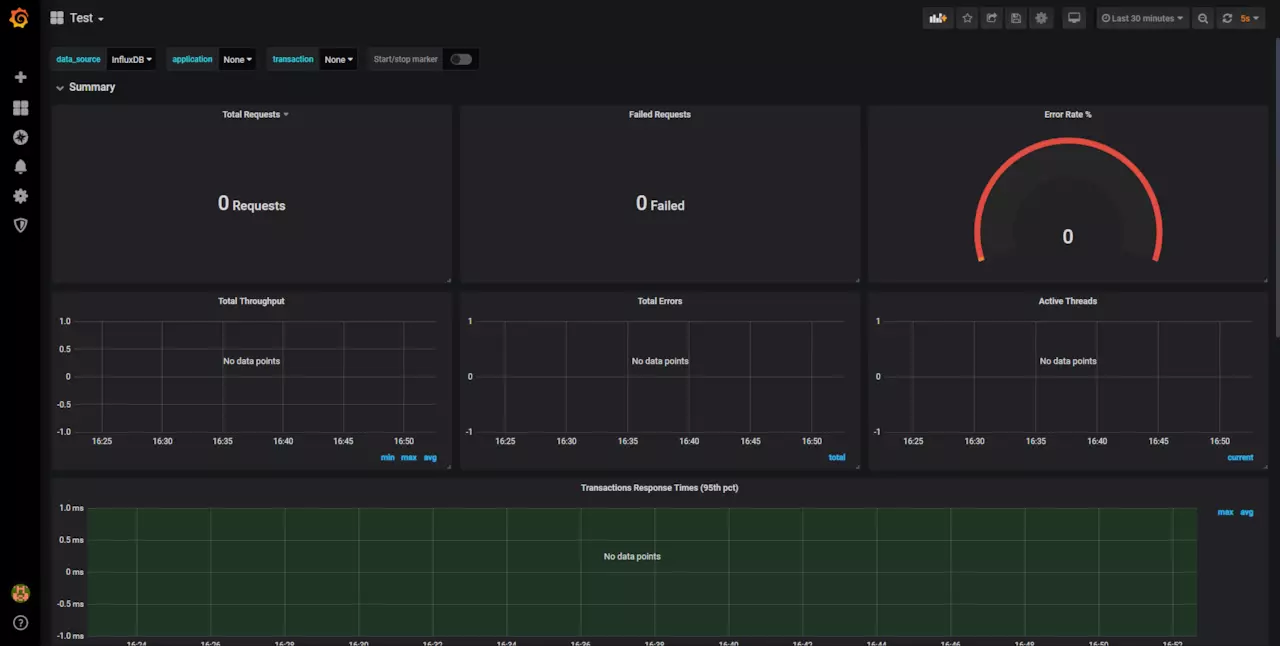The height and width of the screenshot is (646, 1280).
Task: Click the Add panel icon
Action: pos(937,18)
